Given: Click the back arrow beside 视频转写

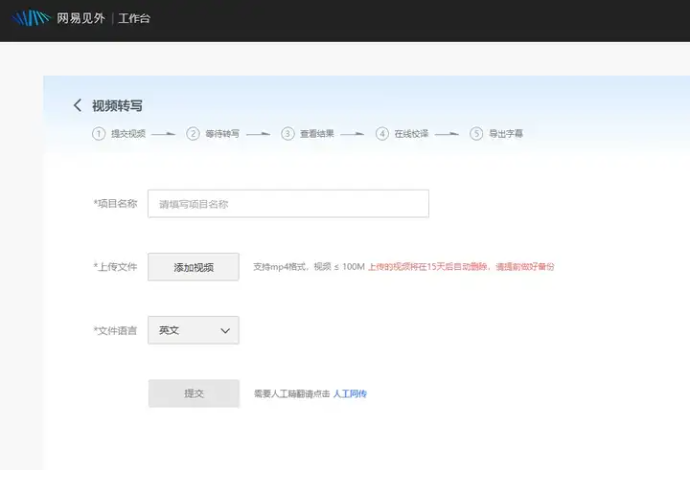Looking at the screenshot, I should 77,106.
